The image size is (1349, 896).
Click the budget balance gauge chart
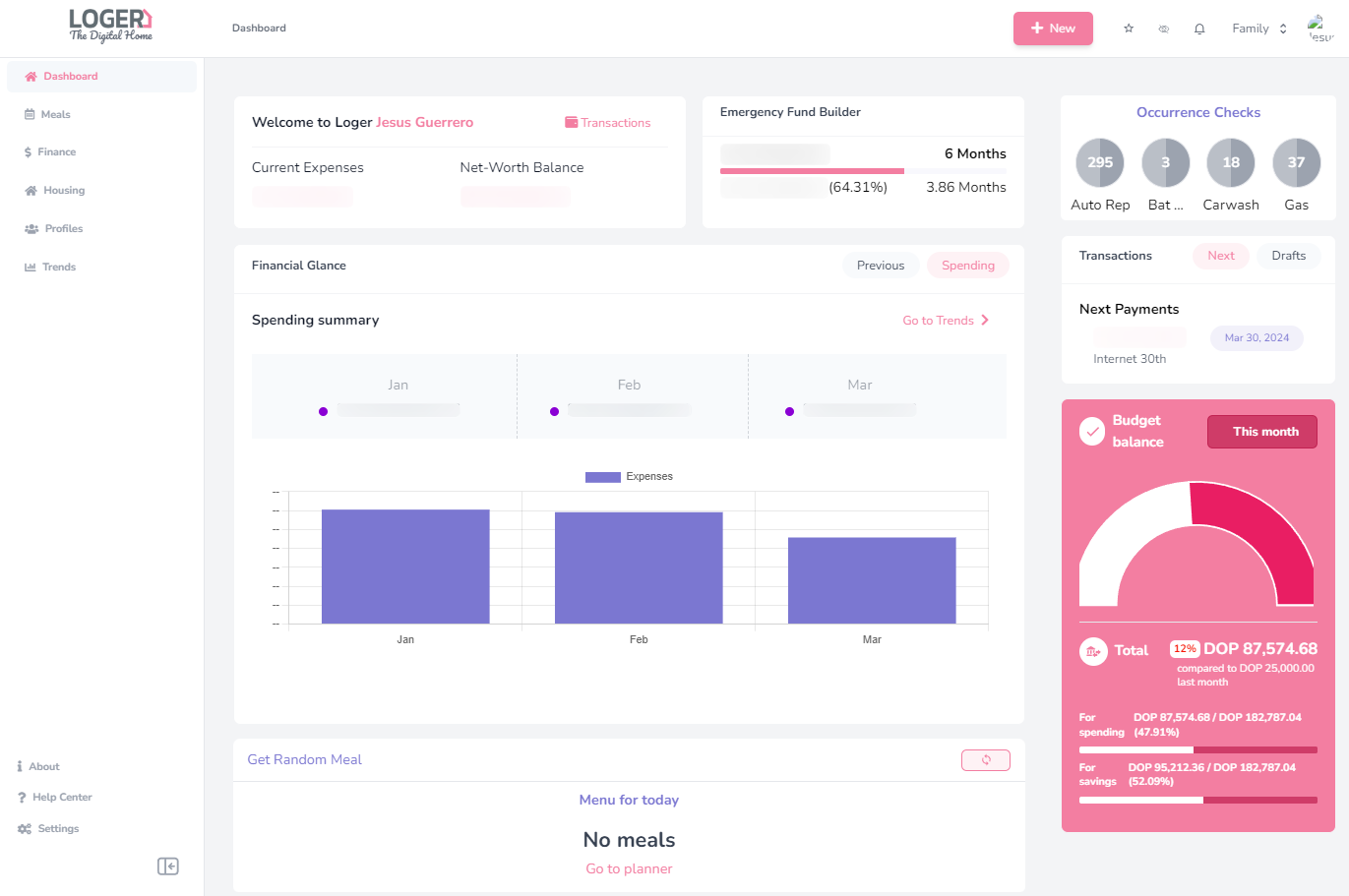point(1196,544)
